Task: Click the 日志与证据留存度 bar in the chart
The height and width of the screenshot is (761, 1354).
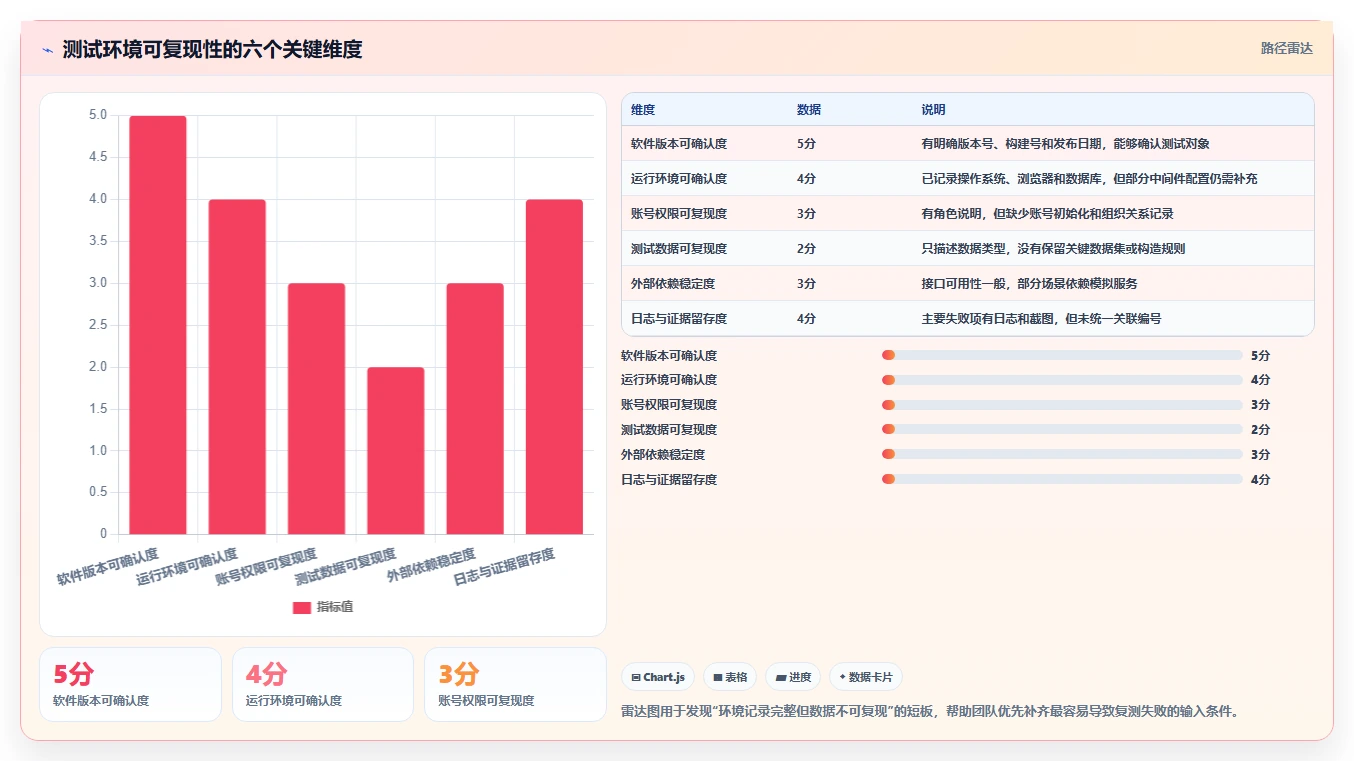Action: pyautogui.click(x=554, y=367)
